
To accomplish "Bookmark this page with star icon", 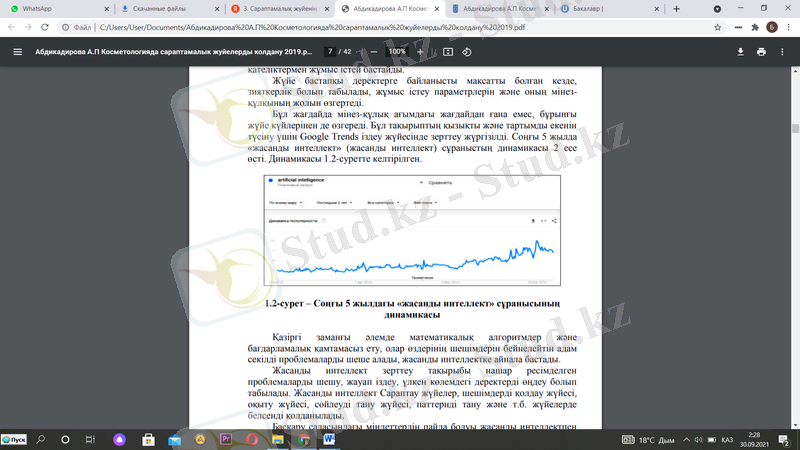I will pyautogui.click(x=717, y=28).
